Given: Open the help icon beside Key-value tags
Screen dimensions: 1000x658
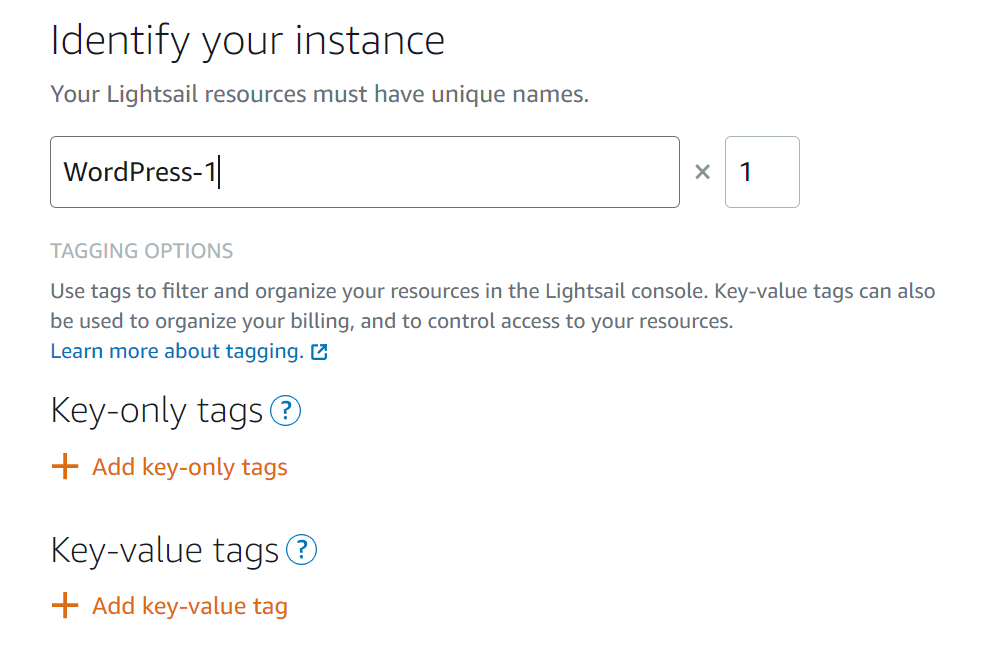Looking at the screenshot, I should pos(302,550).
